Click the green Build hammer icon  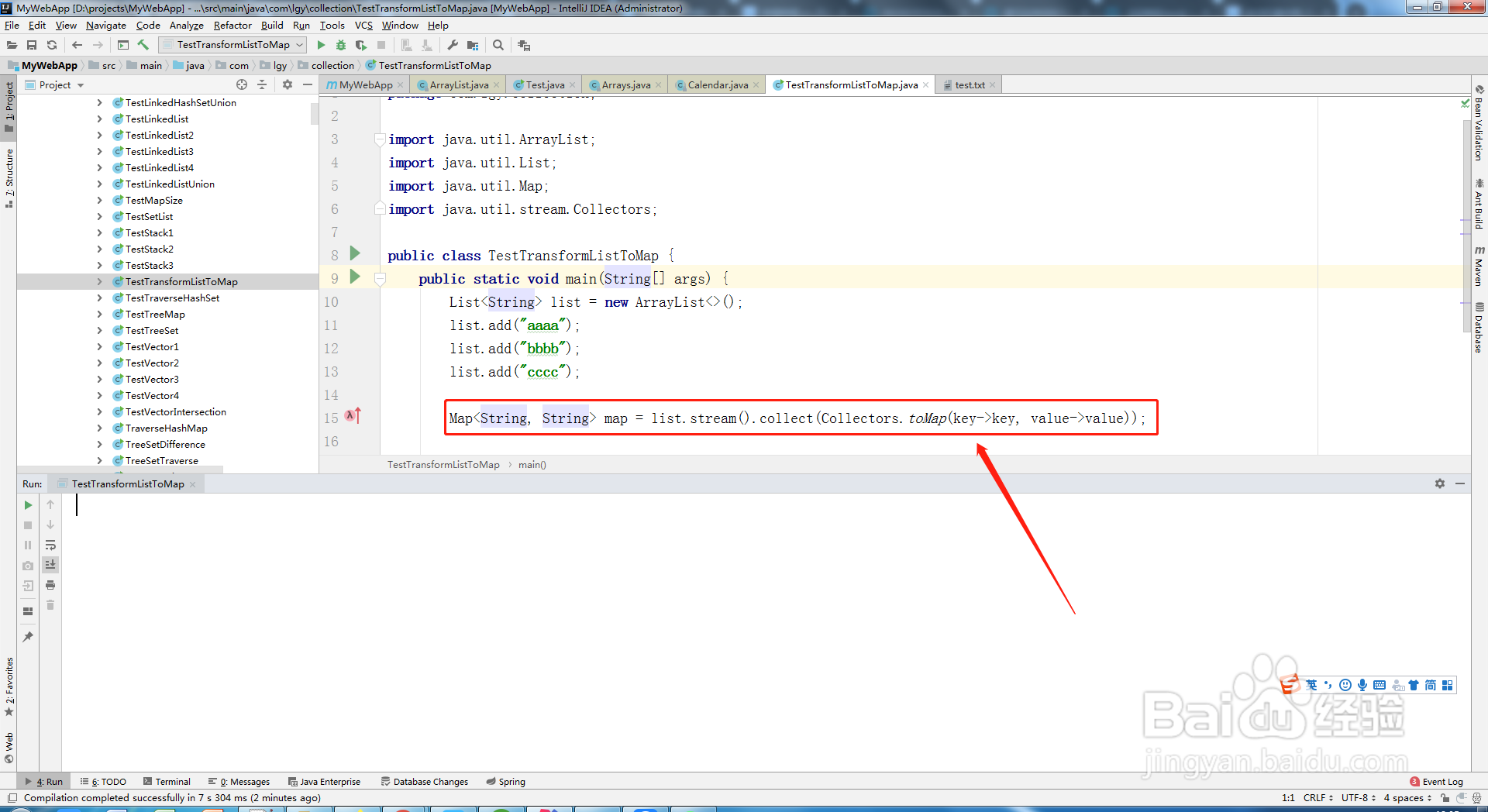click(143, 45)
